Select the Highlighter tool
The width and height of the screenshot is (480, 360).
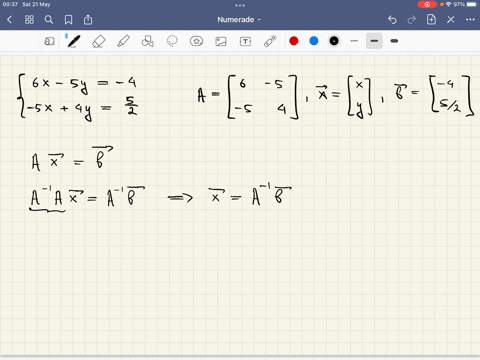(123, 41)
